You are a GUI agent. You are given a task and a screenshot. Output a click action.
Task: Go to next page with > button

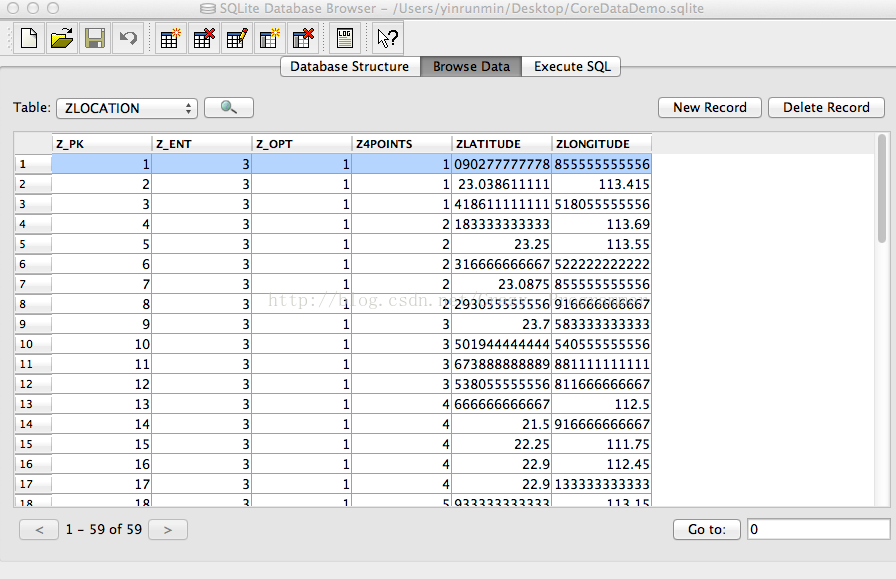pos(168,530)
